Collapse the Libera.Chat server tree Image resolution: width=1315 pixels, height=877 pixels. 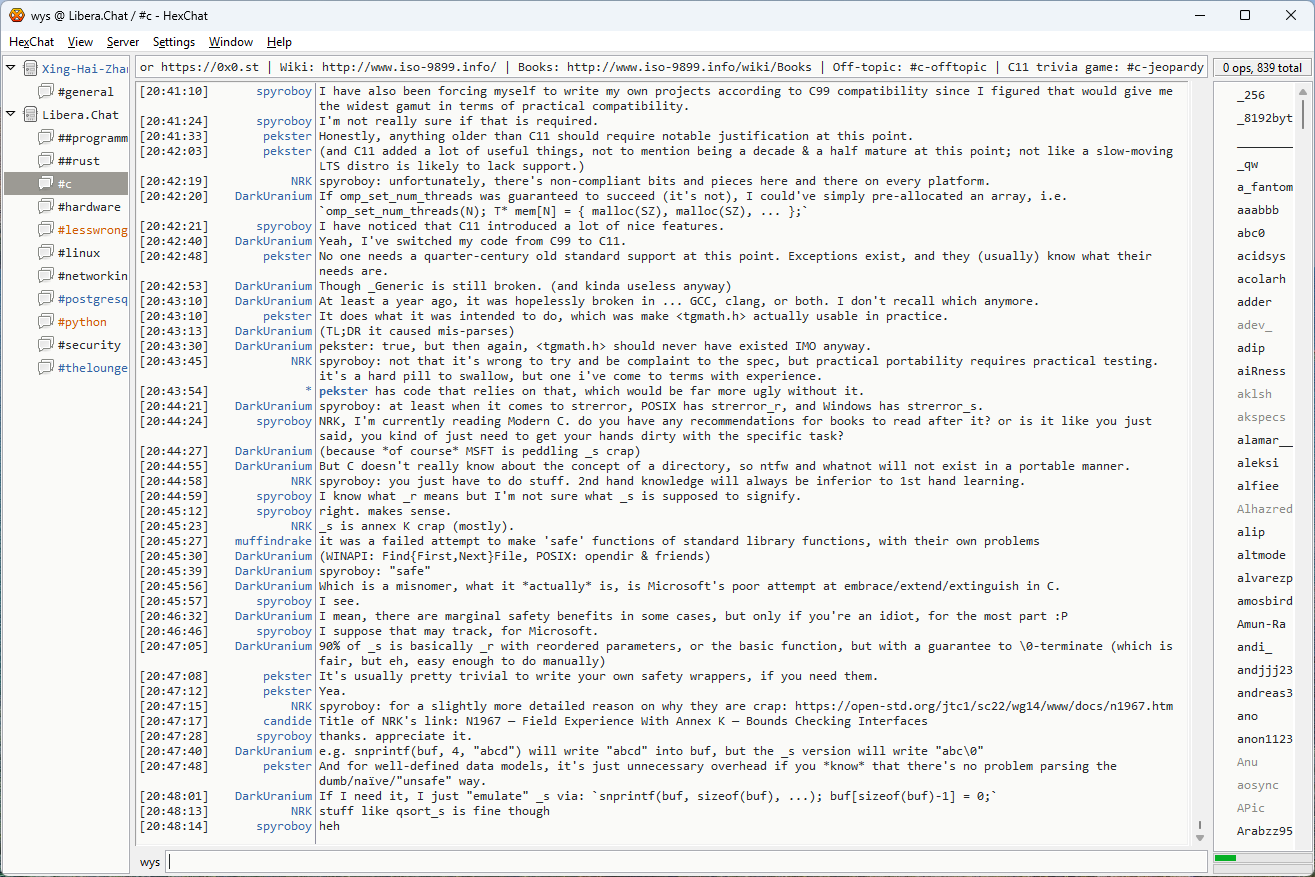[x=11, y=115]
